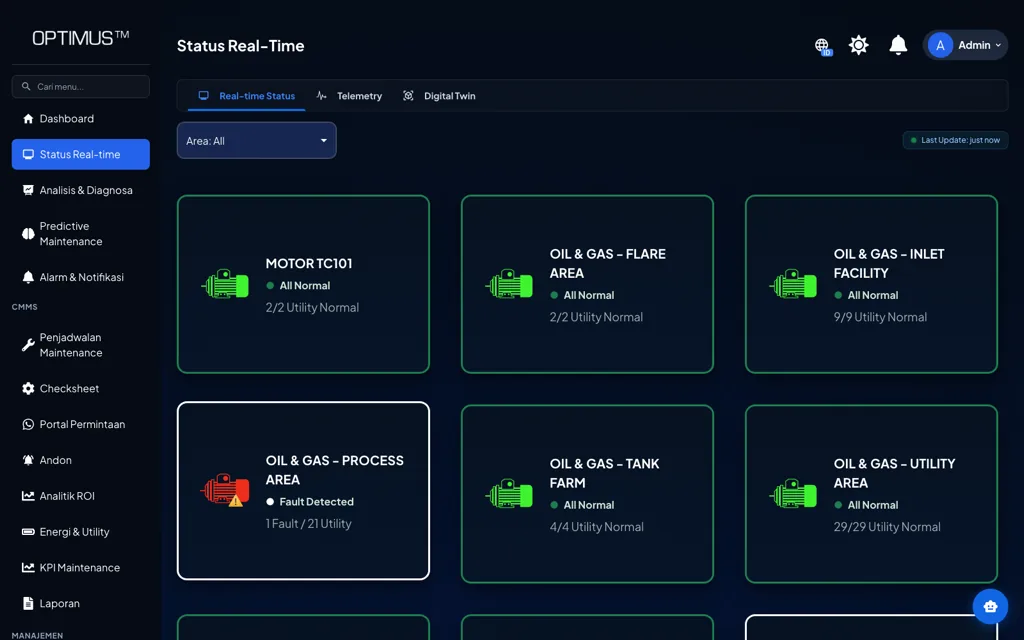
Task: Click the Portal Permintaan WhatsApp icon
Action: click(28, 424)
